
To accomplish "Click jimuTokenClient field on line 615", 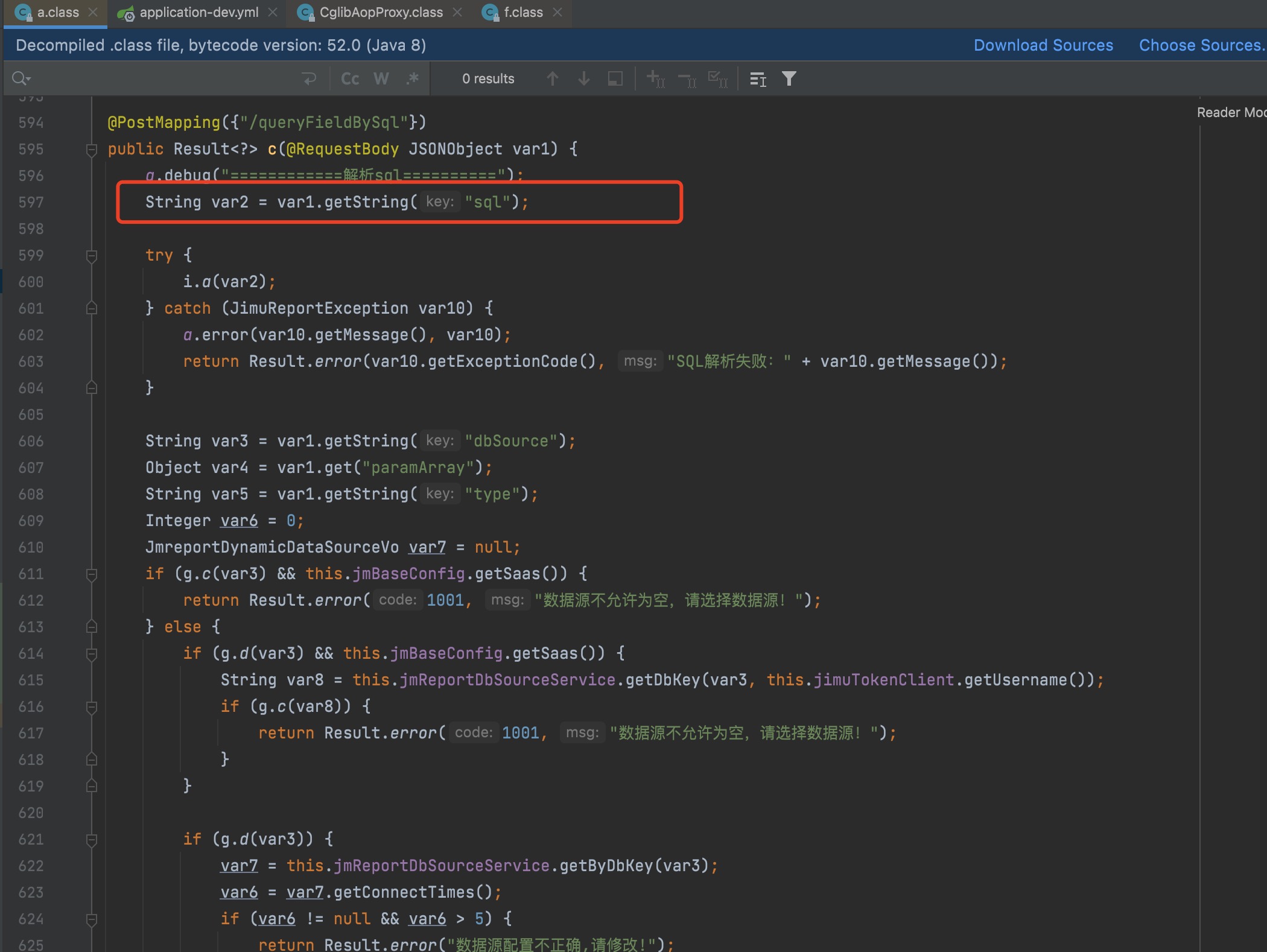I will (x=884, y=680).
